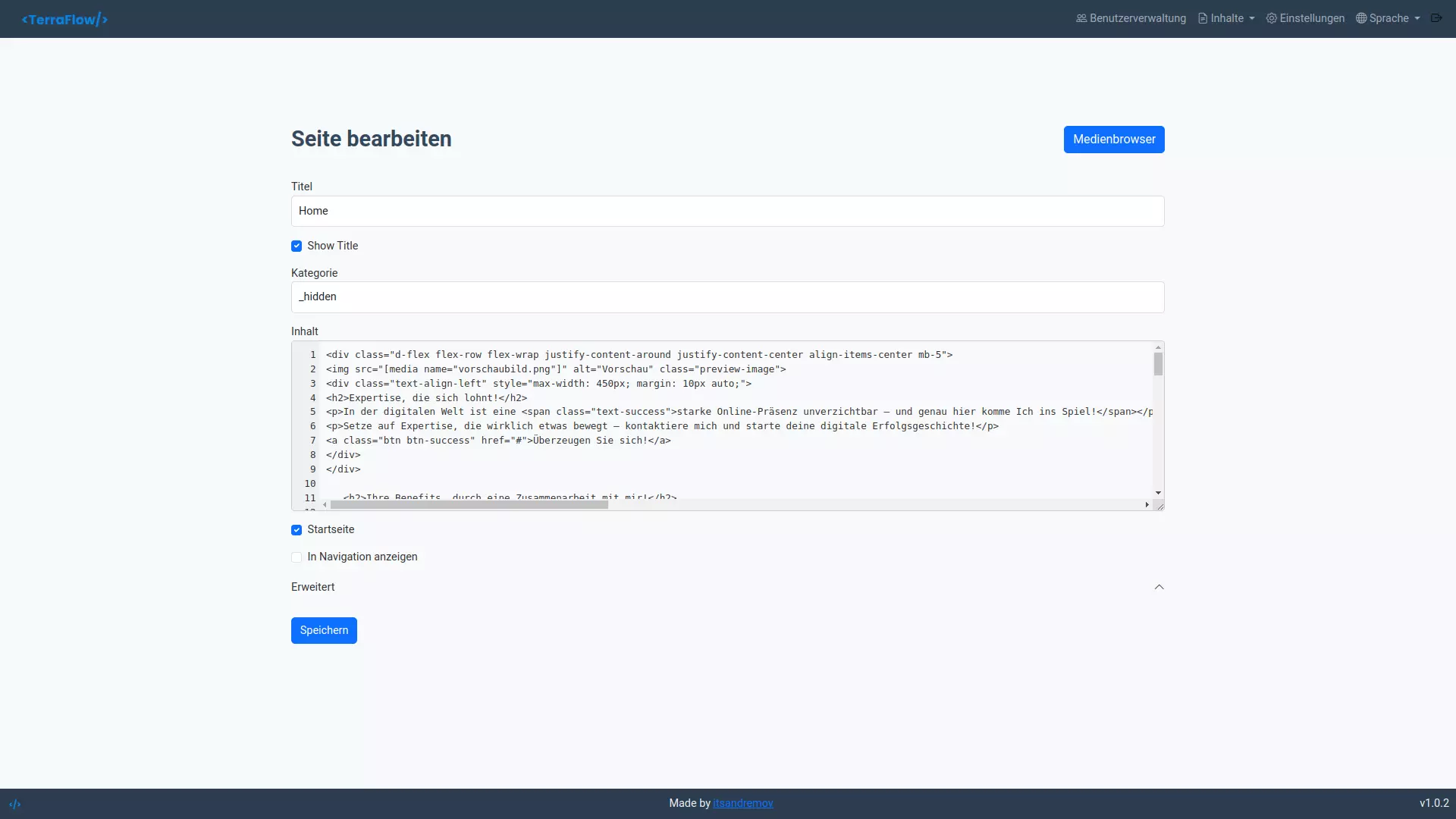The image size is (1456, 819).
Task: Click the logout icon in top bar
Action: pos(1436,18)
